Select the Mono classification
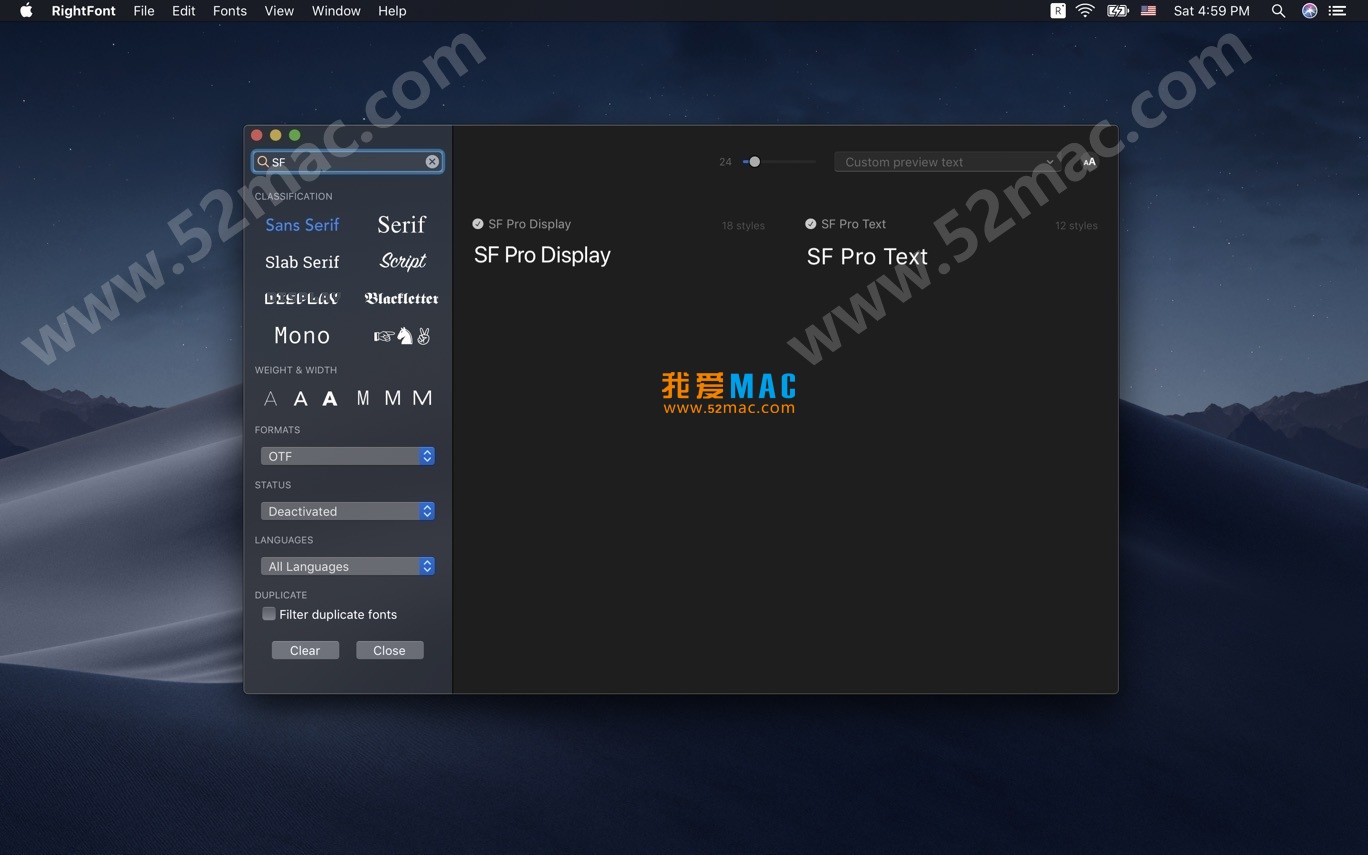The width and height of the screenshot is (1368, 855). (302, 336)
